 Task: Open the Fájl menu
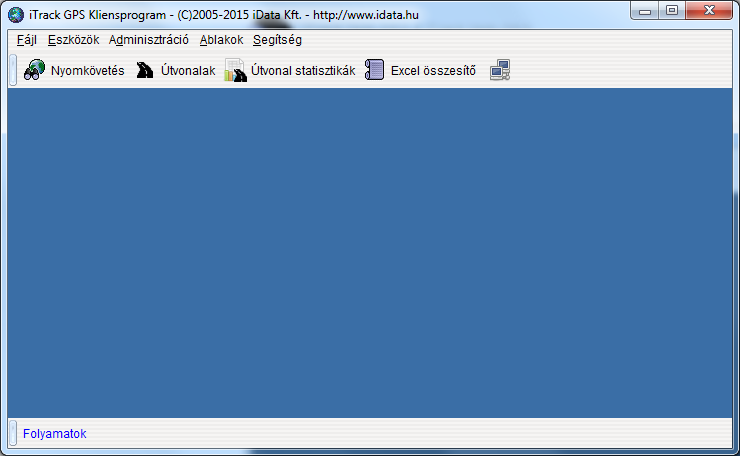point(26,40)
